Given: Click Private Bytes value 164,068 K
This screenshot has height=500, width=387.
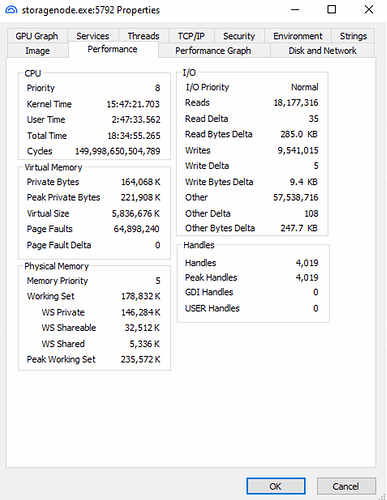Looking at the screenshot, I should click(x=141, y=182).
